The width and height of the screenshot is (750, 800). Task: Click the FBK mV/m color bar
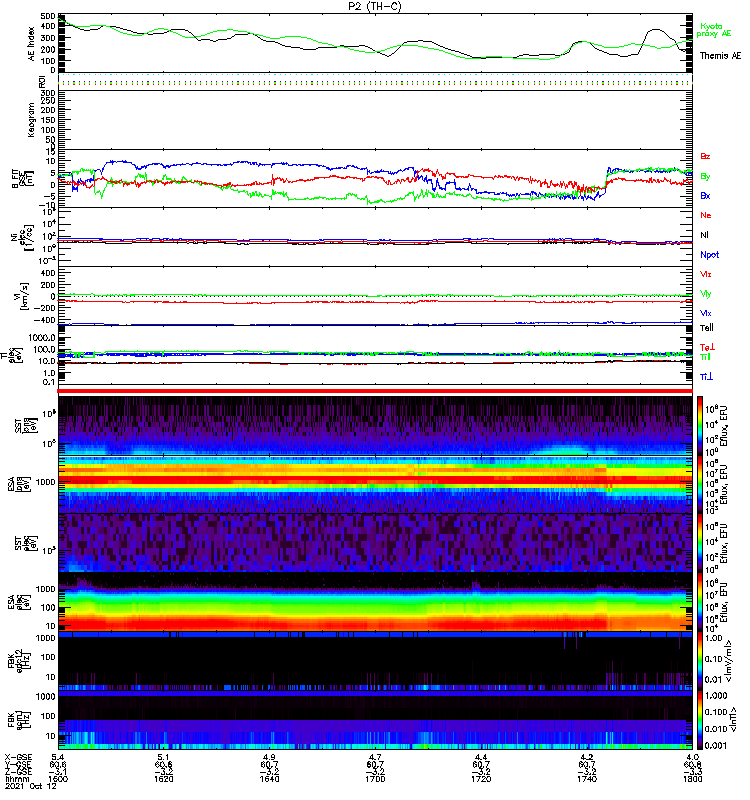(700, 661)
